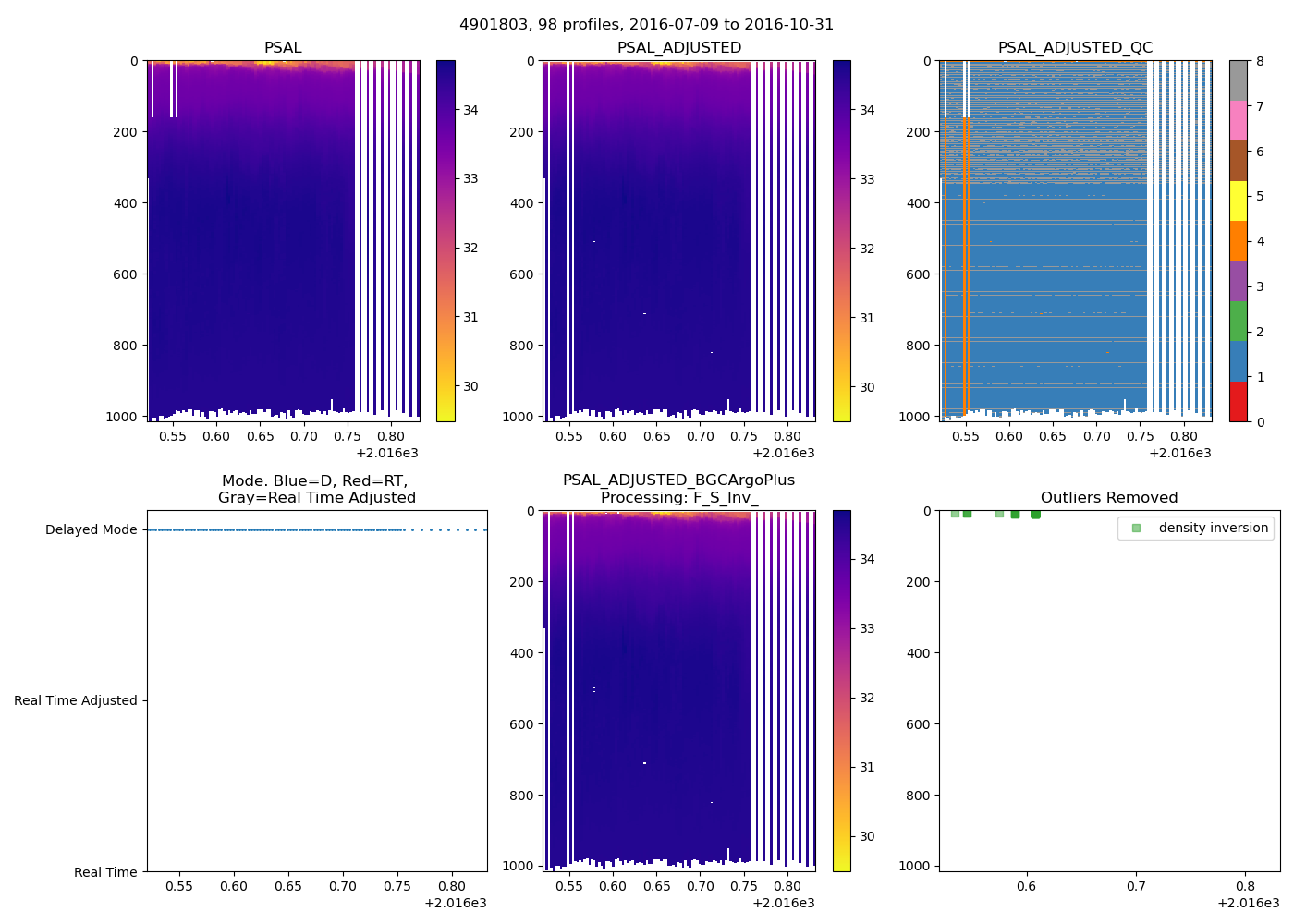1294x924 pixels.
Task: Click the 'Real Time Adjusted' axis label
Action: pos(75,701)
